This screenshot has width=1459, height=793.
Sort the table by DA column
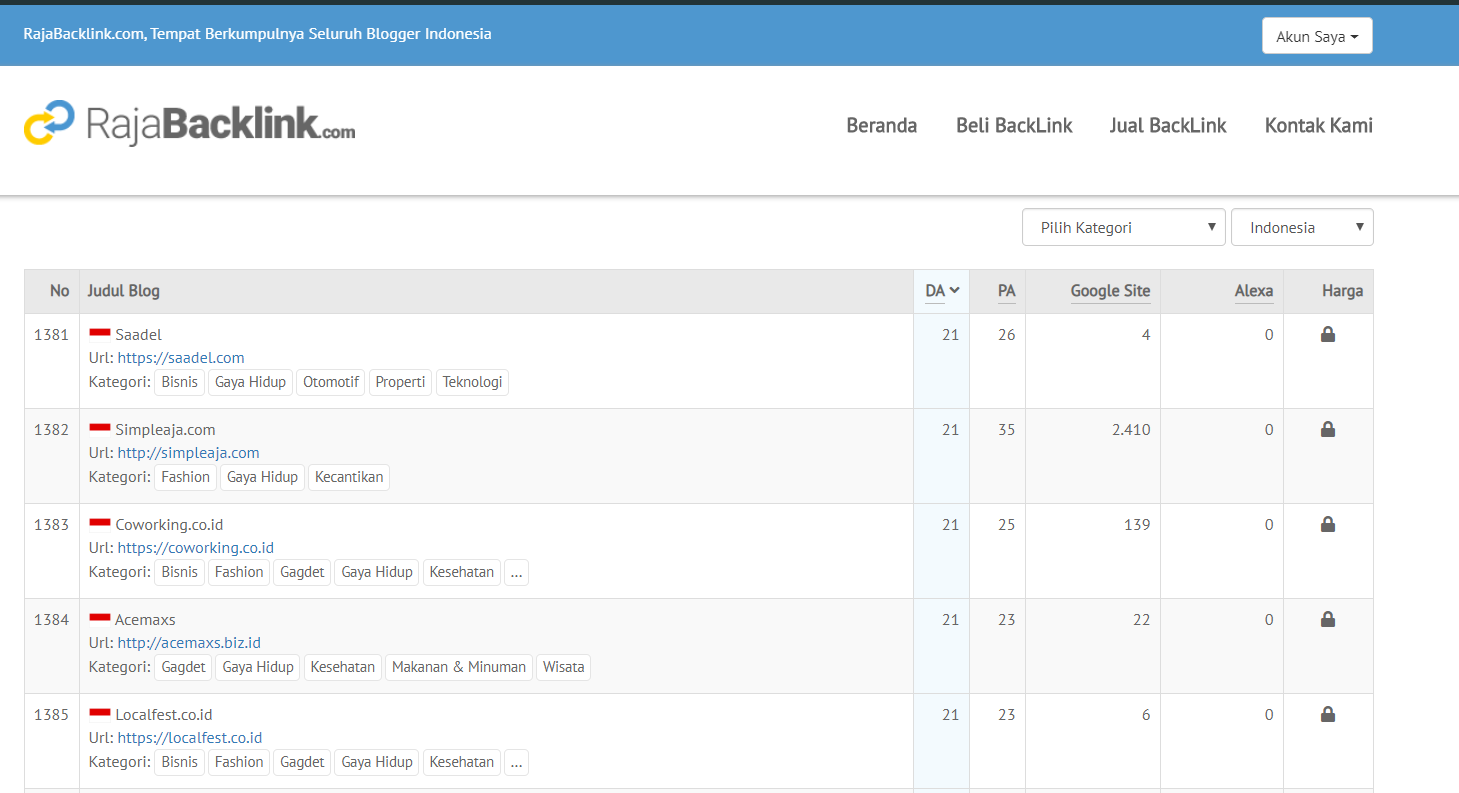942,291
